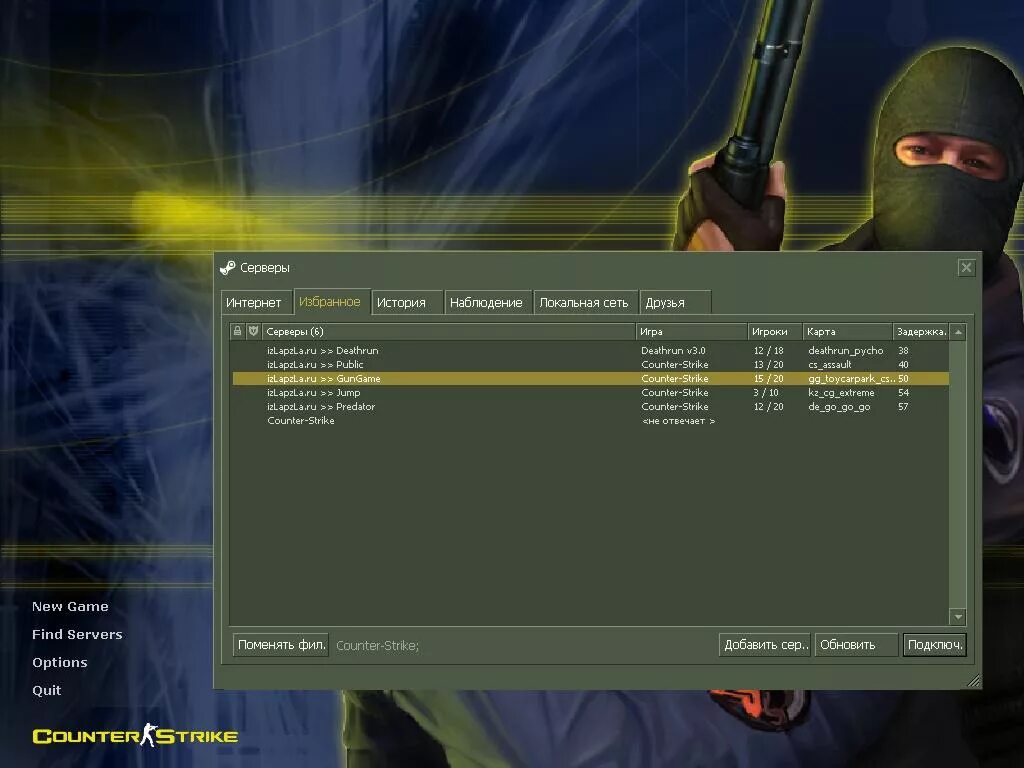Select the izLapzLa.ru >> Deathrun server
The height and width of the screenshot is (768, 1024).
pos(590,351)
